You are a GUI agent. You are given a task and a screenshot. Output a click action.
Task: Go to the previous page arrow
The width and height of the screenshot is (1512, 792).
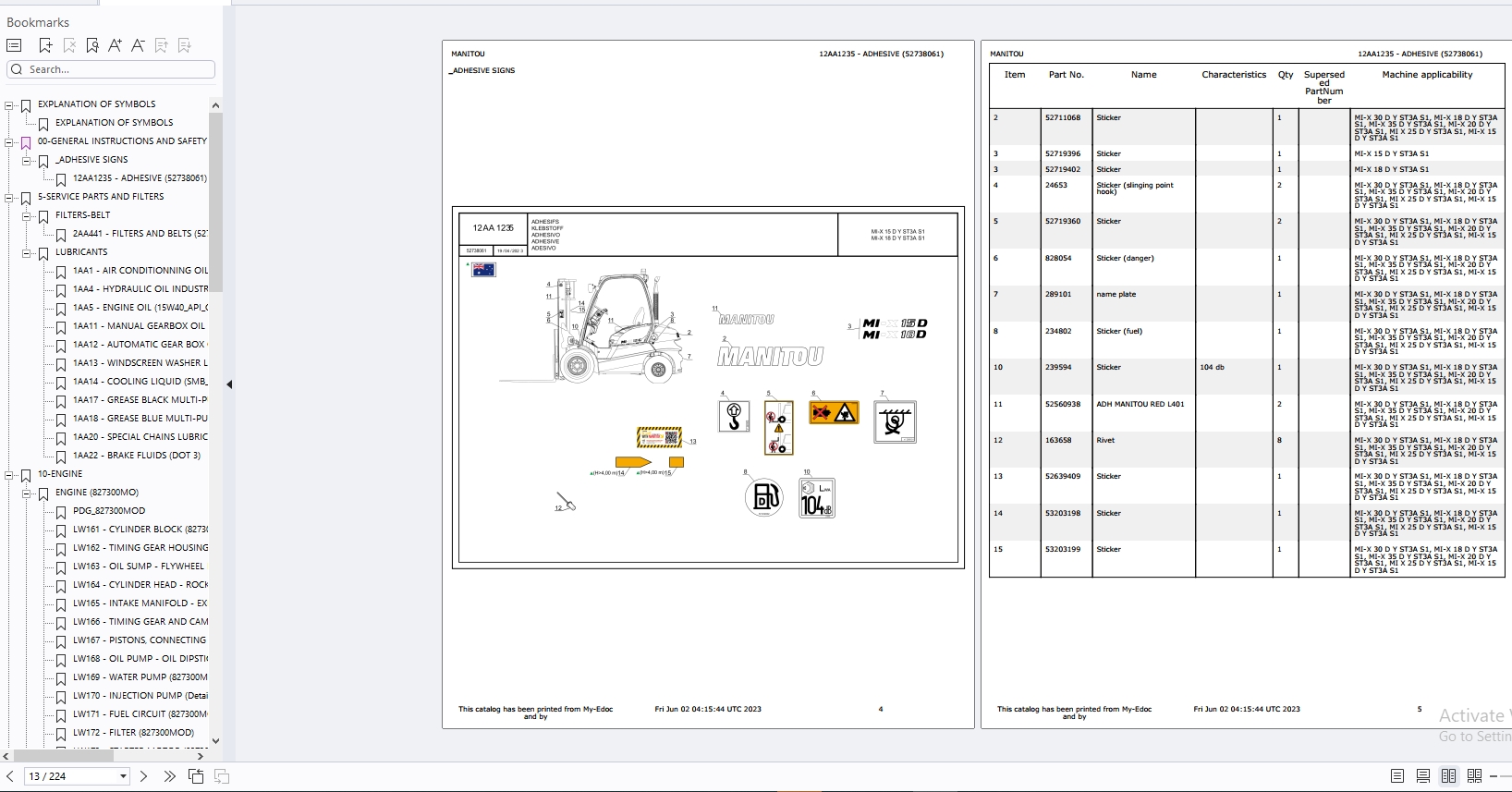click(9, 776)
